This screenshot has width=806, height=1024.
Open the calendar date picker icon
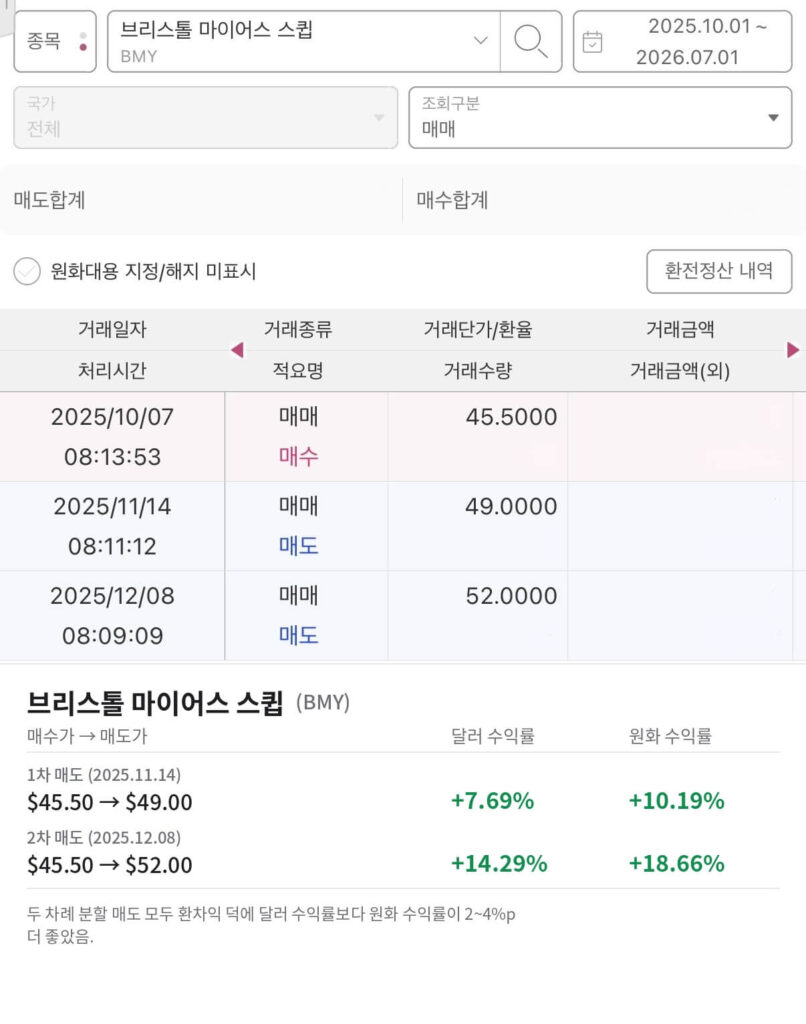tap(592, 42)
